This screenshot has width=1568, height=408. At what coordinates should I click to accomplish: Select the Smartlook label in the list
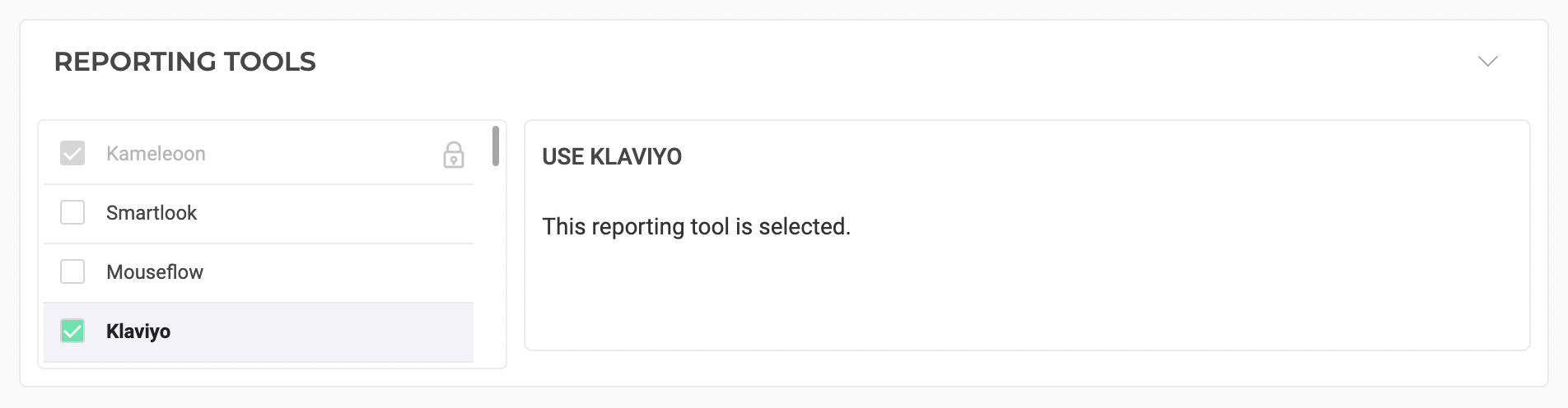[x=152, y=213]
